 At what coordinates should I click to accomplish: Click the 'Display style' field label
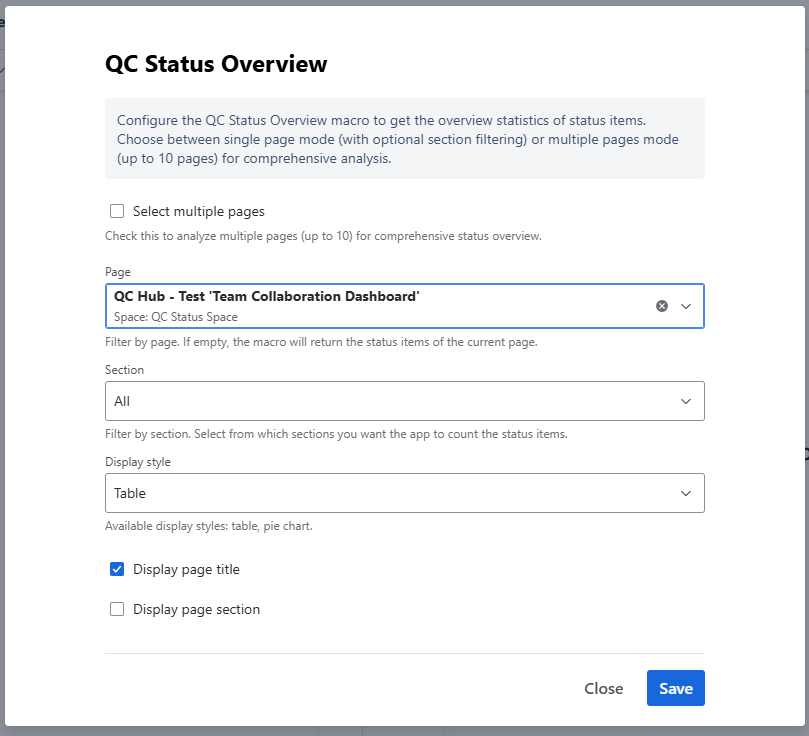pos(137,462)
